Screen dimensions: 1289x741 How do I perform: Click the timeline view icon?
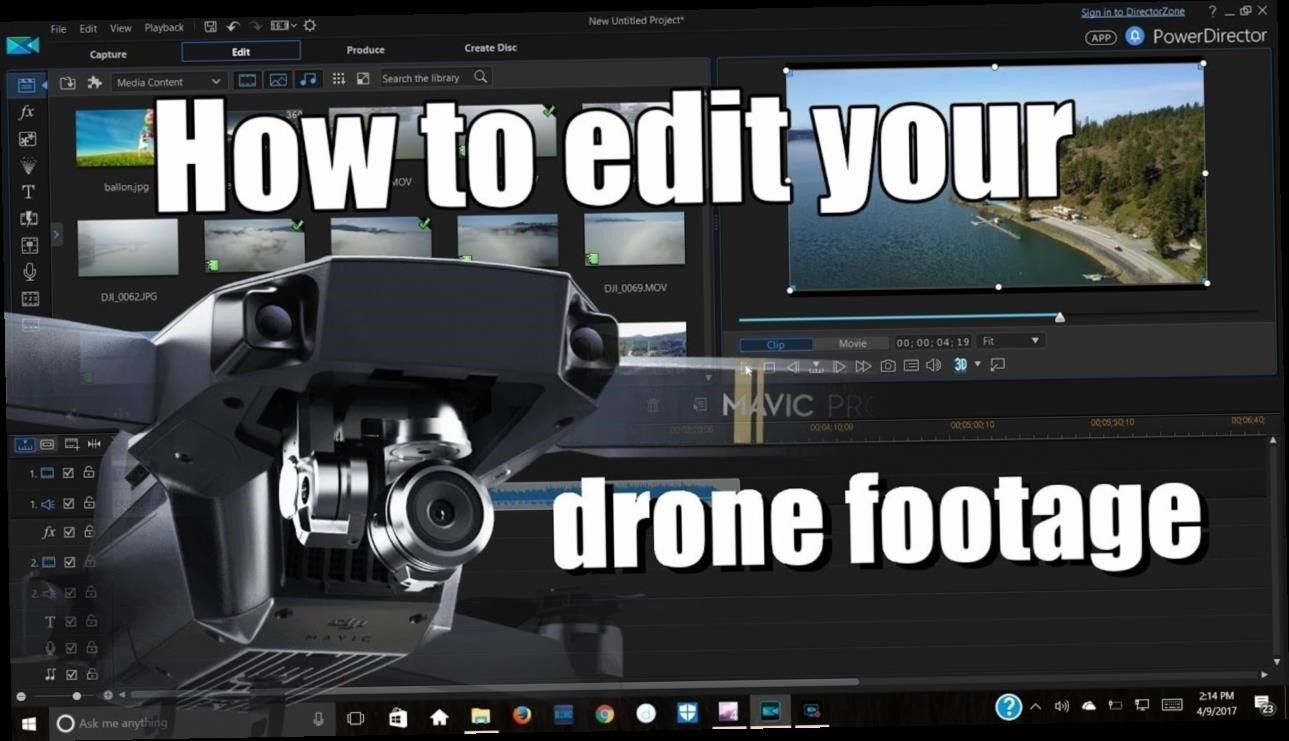coord(25,443)
